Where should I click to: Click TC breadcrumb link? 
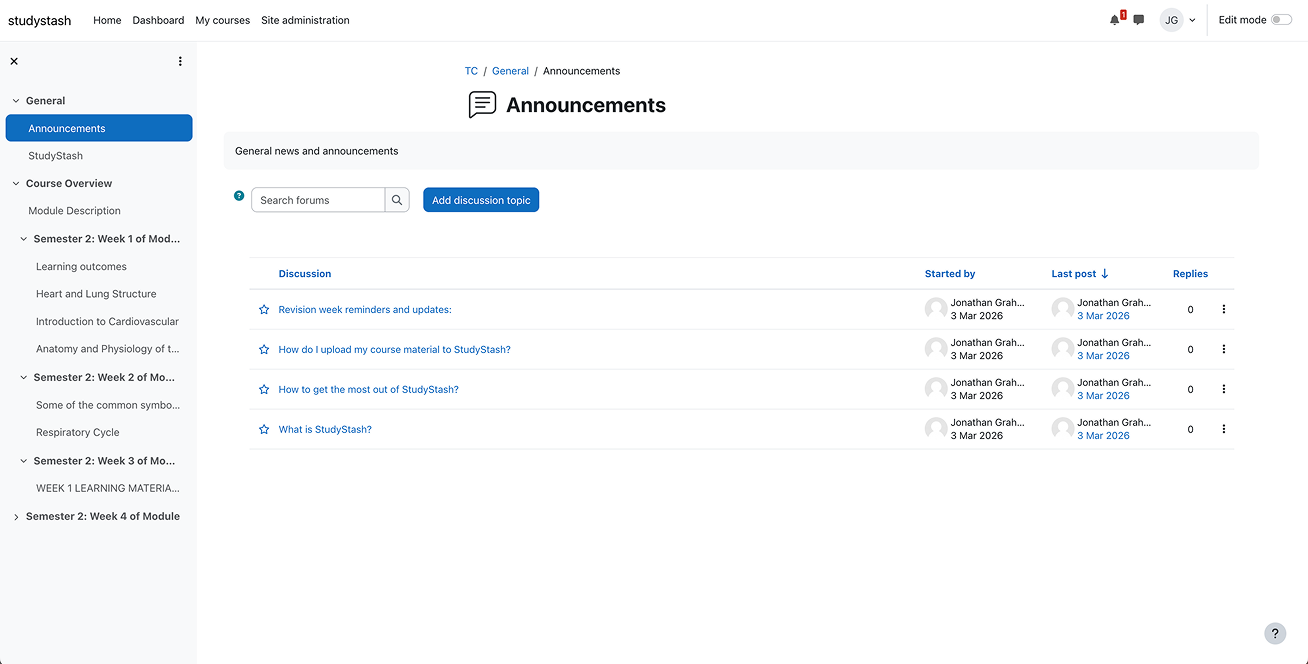[x=471, y=71]
